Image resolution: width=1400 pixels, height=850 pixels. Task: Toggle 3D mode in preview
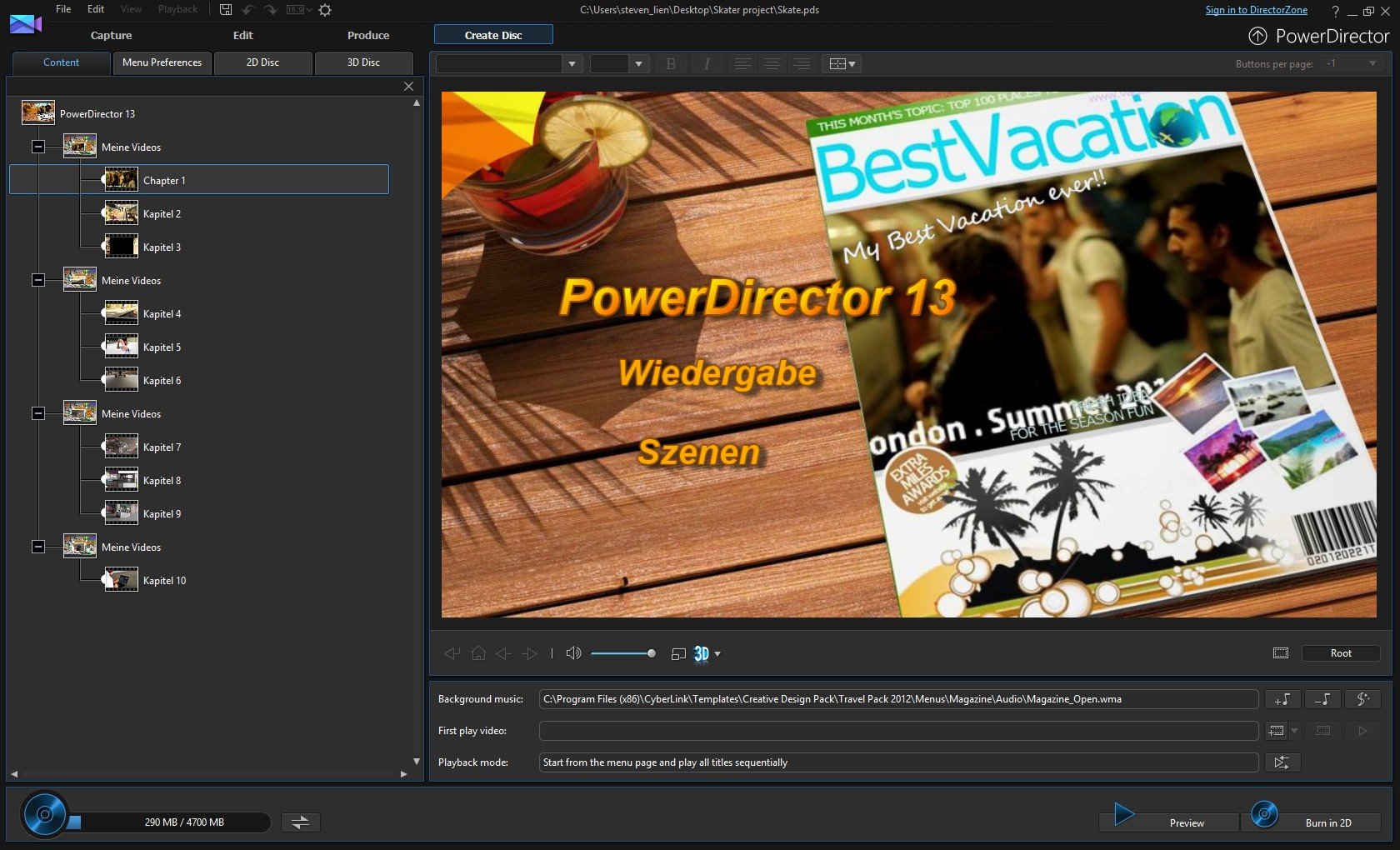[x=702, y=654]
